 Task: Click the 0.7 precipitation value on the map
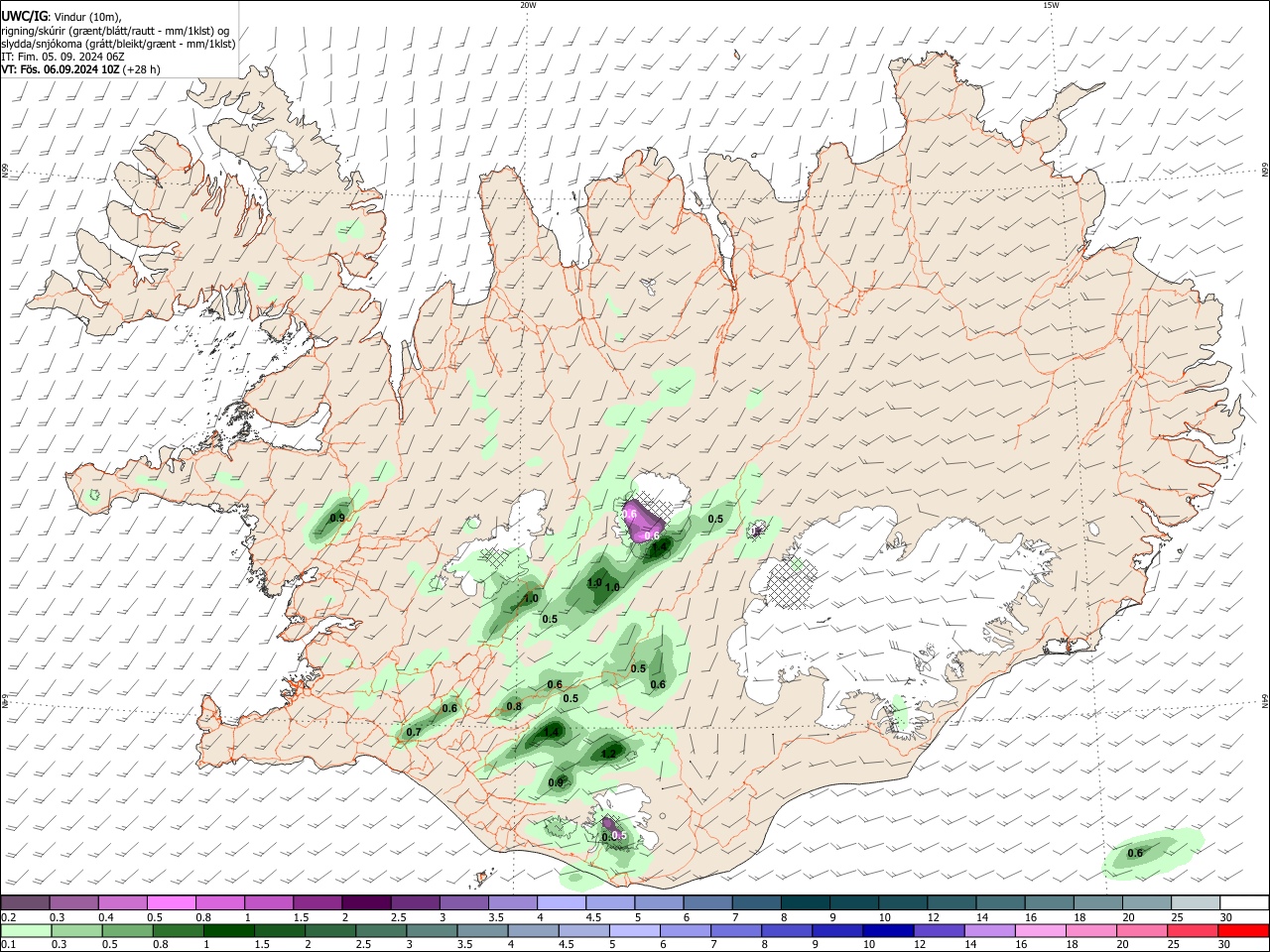click(414, 732)
